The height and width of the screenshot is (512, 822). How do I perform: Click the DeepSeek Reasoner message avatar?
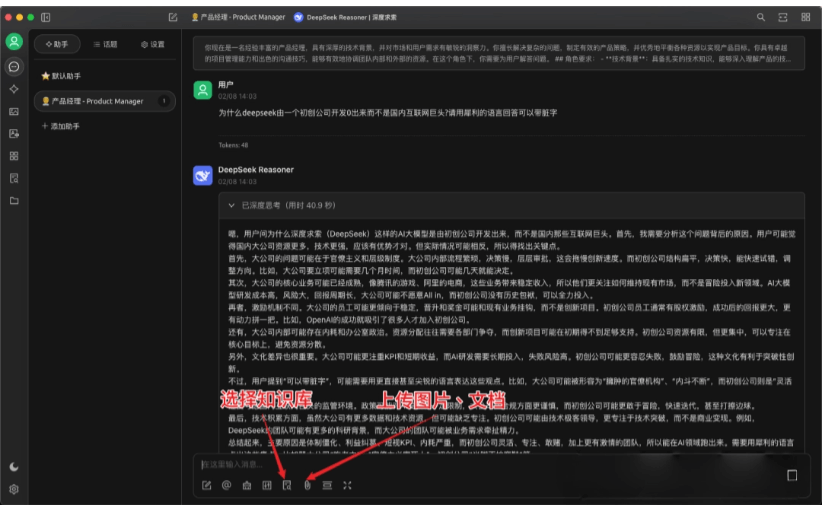point(203,176)
